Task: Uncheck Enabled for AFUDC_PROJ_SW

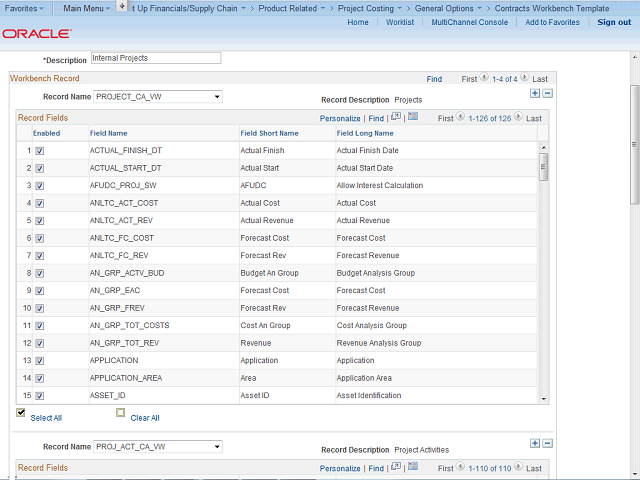Action: tap(40, 186)
